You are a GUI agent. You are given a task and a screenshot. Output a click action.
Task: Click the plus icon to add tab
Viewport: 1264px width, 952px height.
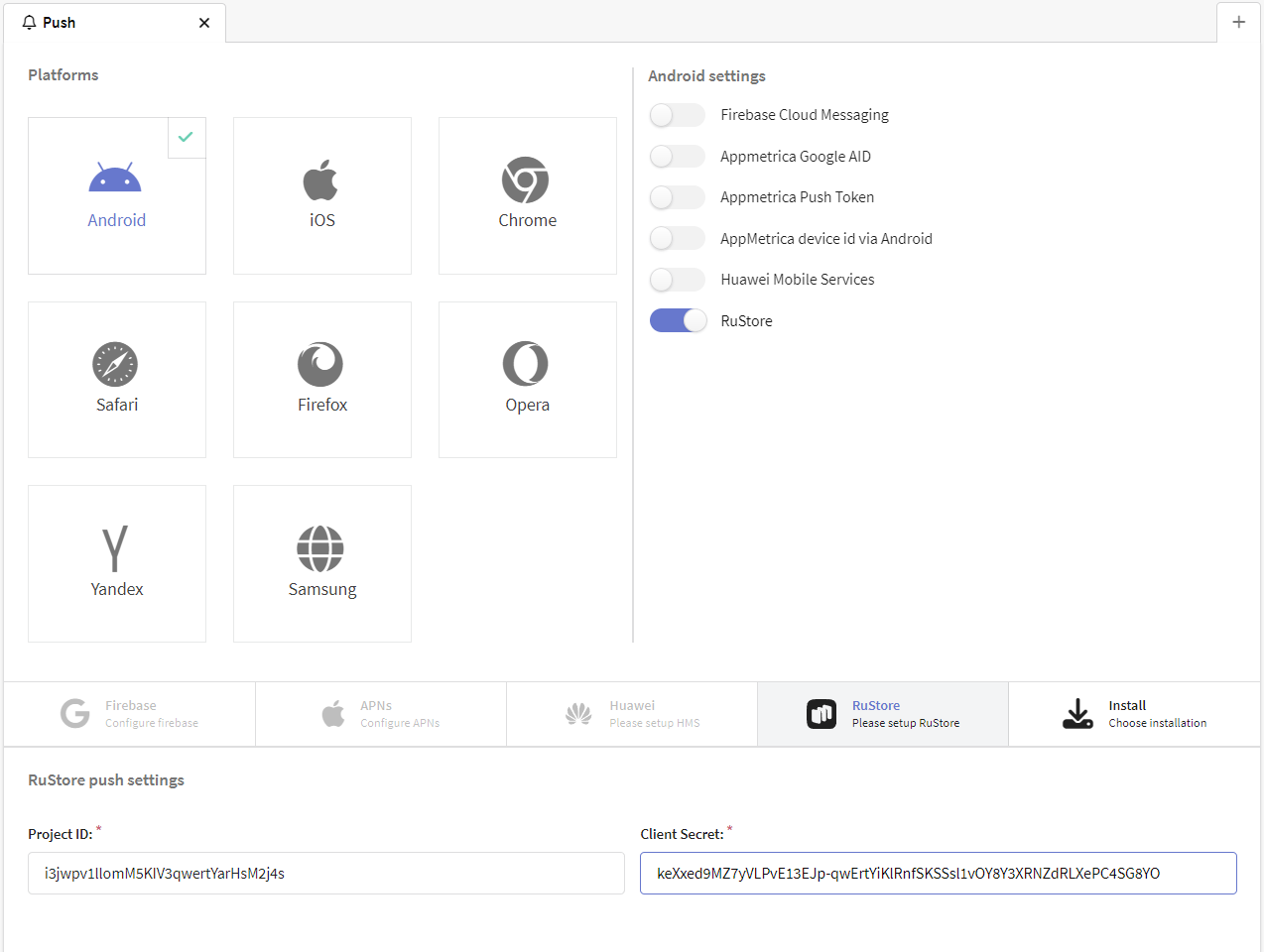point(1238,22)
